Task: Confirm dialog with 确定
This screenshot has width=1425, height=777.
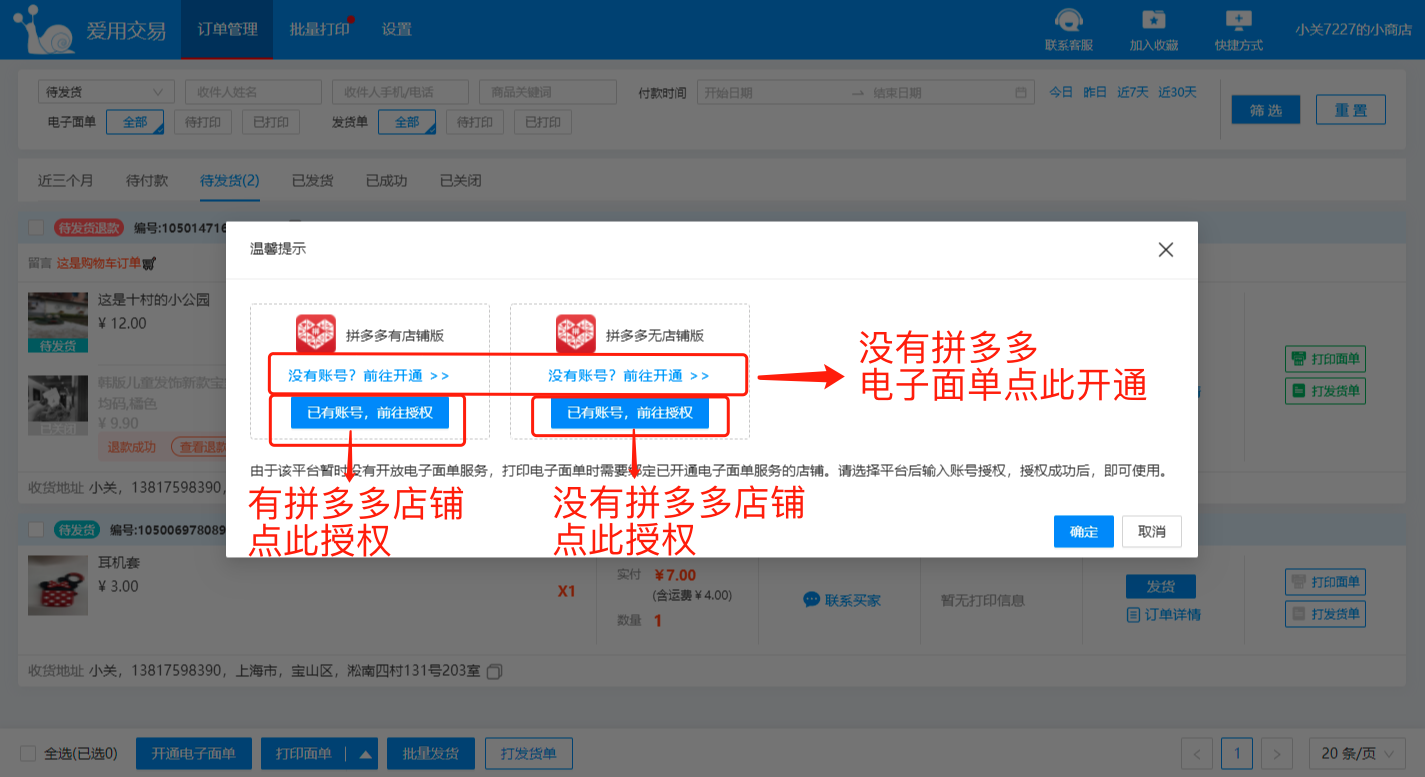Action: point(1084,532)
